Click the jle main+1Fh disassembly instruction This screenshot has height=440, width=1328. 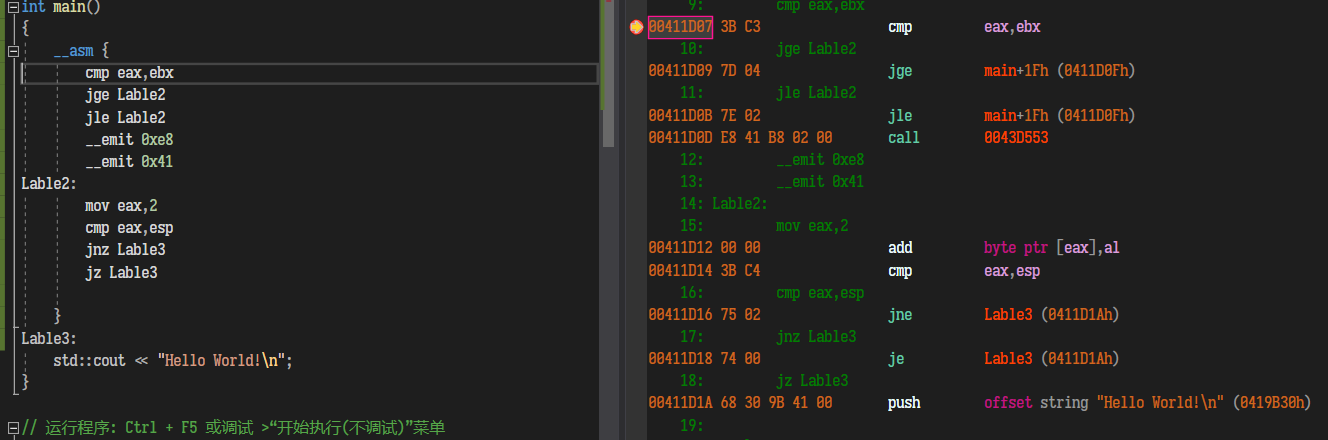(1011, 116)
